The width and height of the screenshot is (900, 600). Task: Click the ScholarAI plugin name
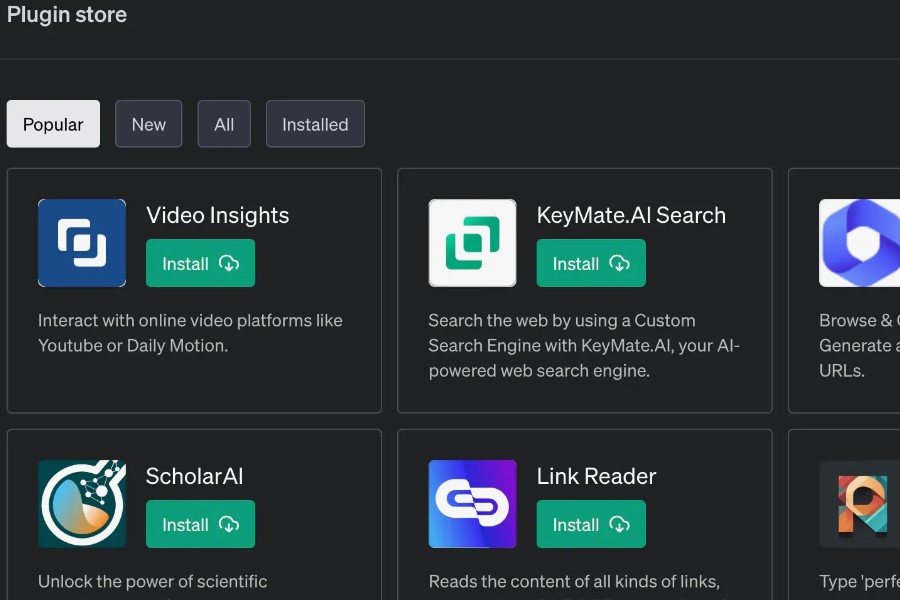194,476
